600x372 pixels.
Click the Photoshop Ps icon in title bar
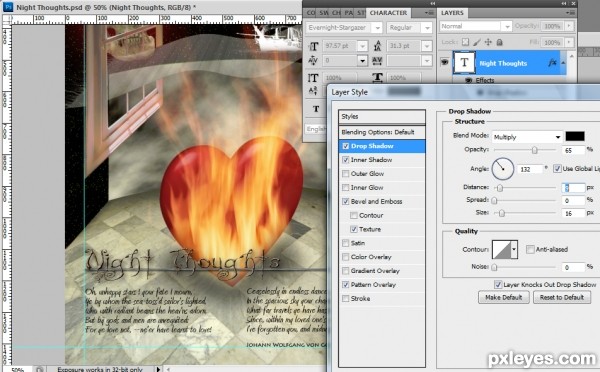tap(8, 7)
